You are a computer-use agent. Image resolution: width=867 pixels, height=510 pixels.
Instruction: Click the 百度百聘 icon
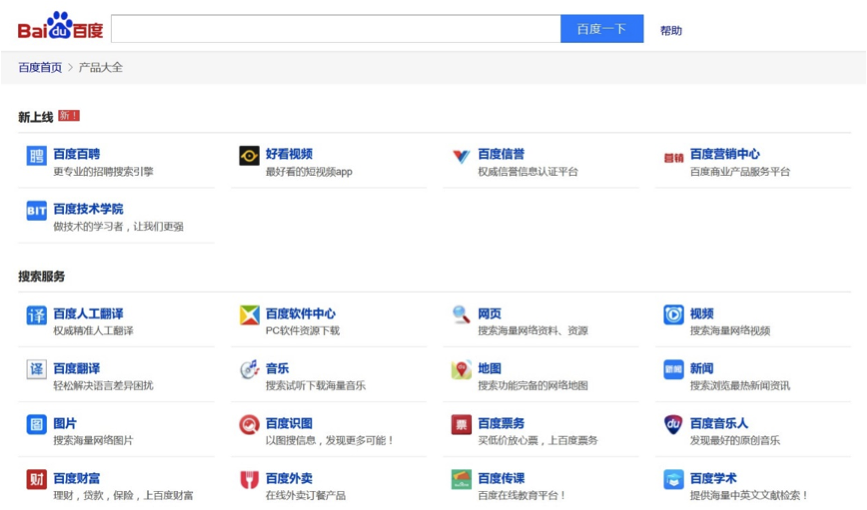click(x=36, y=155)
